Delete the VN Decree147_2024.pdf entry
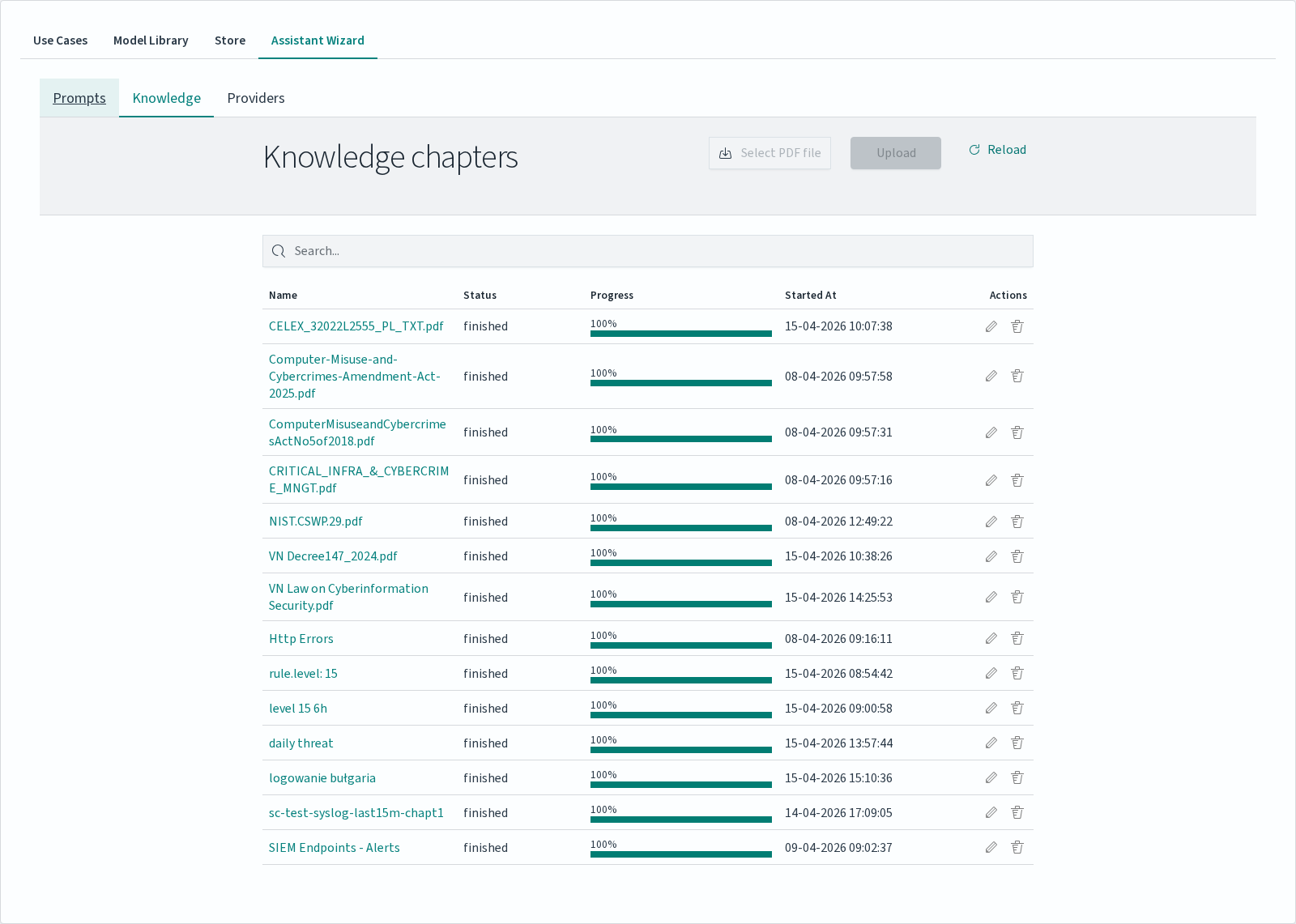The width and height of the screenshot is (1296, 924). [x=1017, y=556]
